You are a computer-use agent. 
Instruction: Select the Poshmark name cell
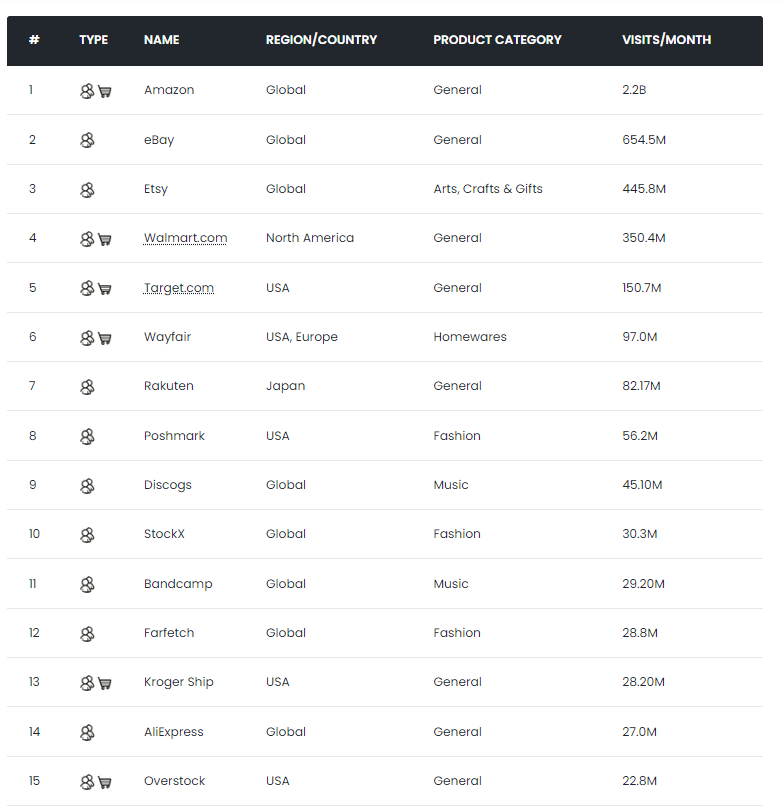point(174,436)
